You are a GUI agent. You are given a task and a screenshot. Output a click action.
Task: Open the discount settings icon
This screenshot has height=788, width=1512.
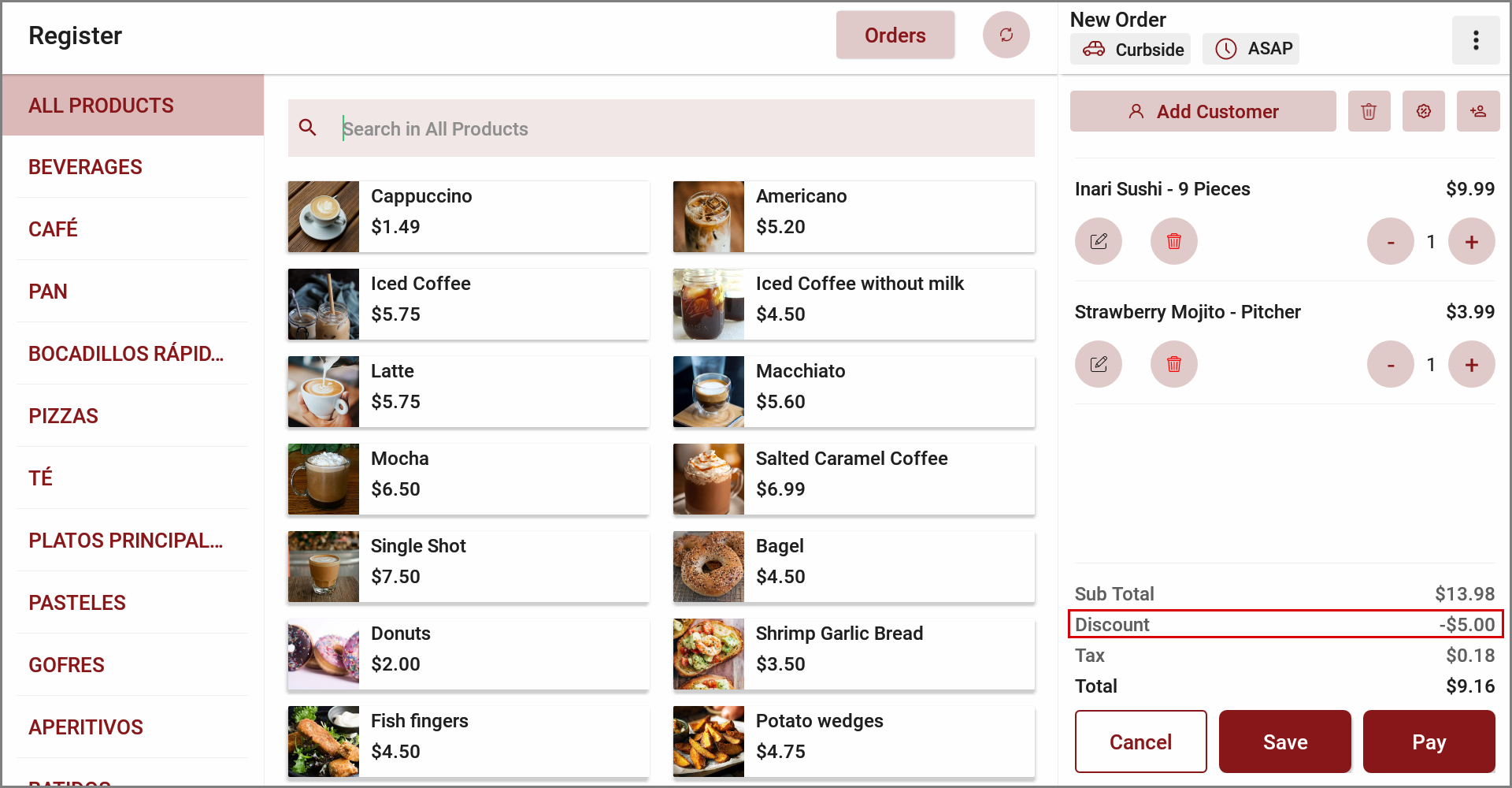pyautogui.click(x=1423, y=111)
